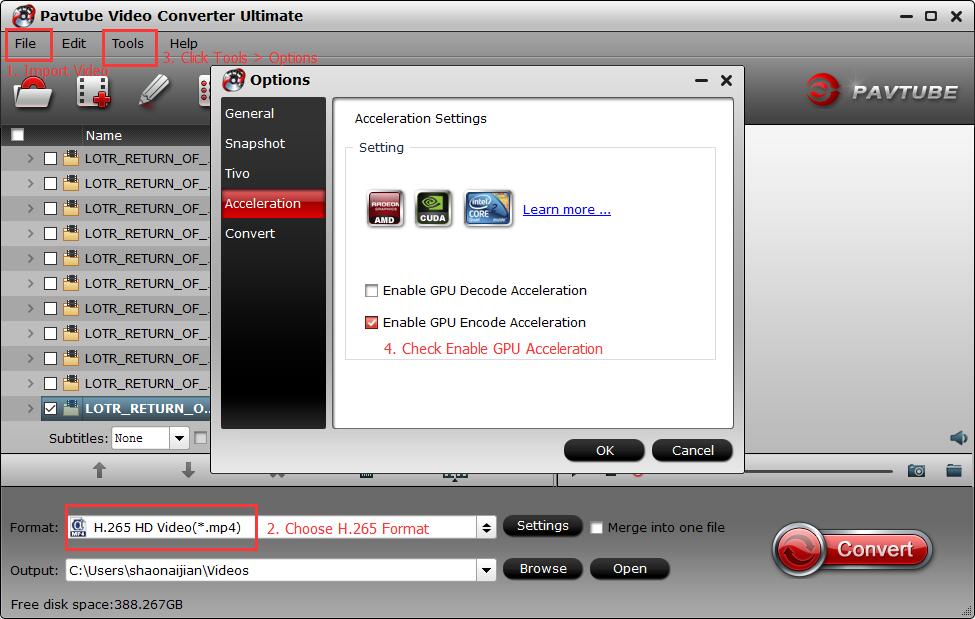
Task: Click the AMD Radeon acceleration icon
Action: [385, 208]
